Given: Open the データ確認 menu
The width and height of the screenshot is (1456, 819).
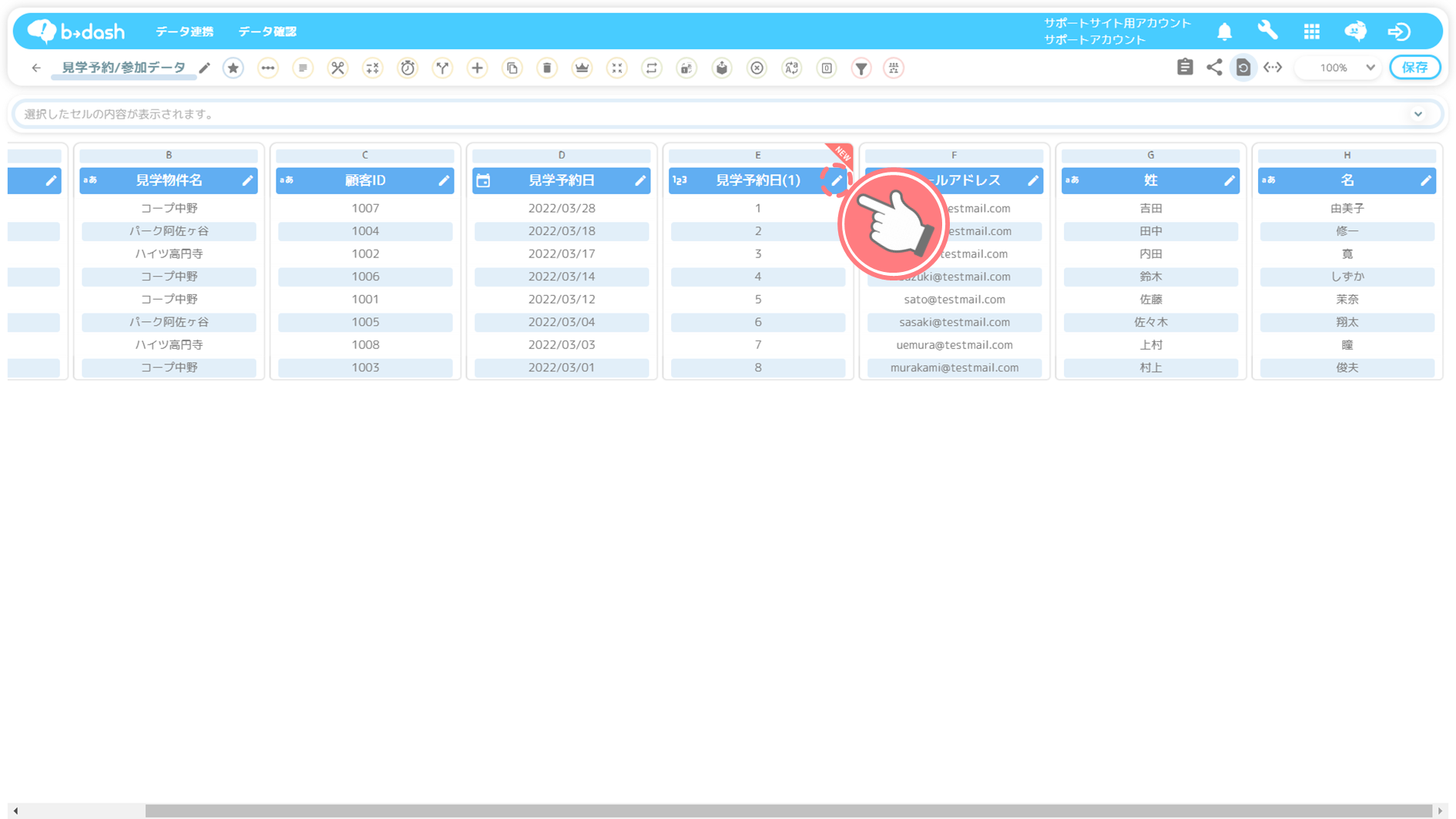Looking at the screenshot, I should [267, 32].
